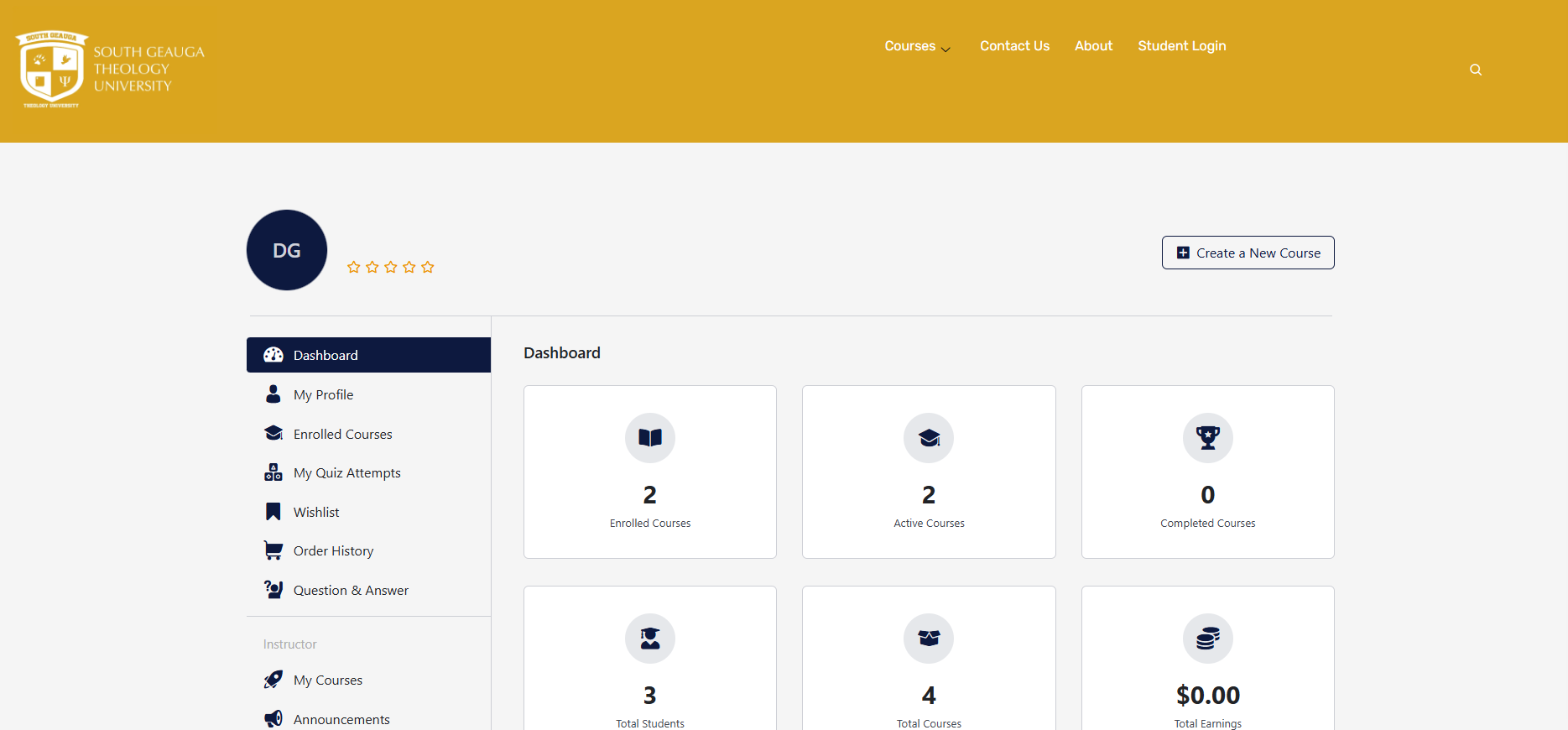
Task: Click the search magnifier icon in header
Action: click(x=1475, y=70)
